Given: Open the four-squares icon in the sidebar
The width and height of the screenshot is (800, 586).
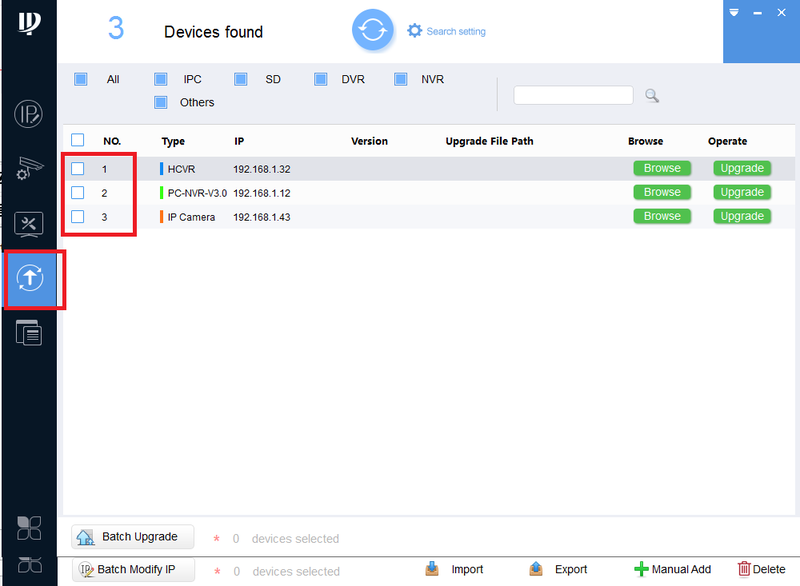Looking at the screenshot, I should [29, 527].
